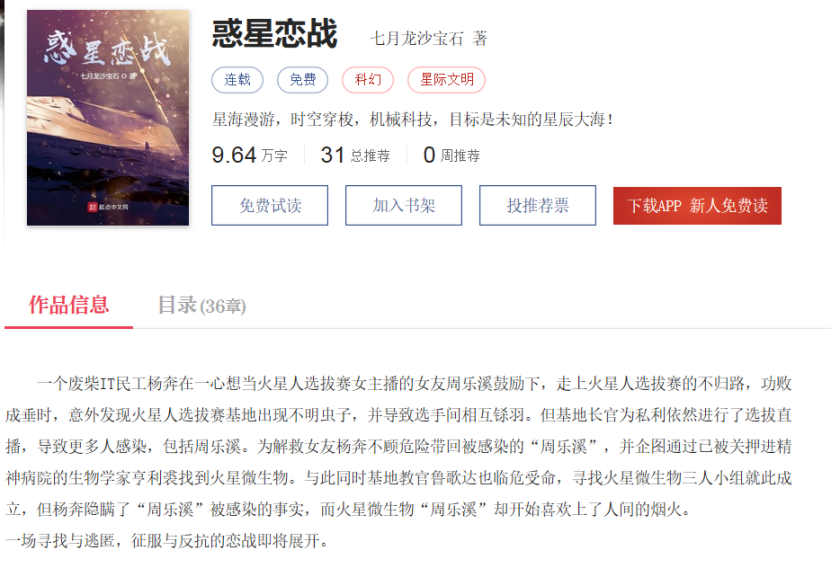Click the synopsis paragraph about 杨奔
Image resolution: width=831 pixels, height=568 pixels.
tap(399, 446)
